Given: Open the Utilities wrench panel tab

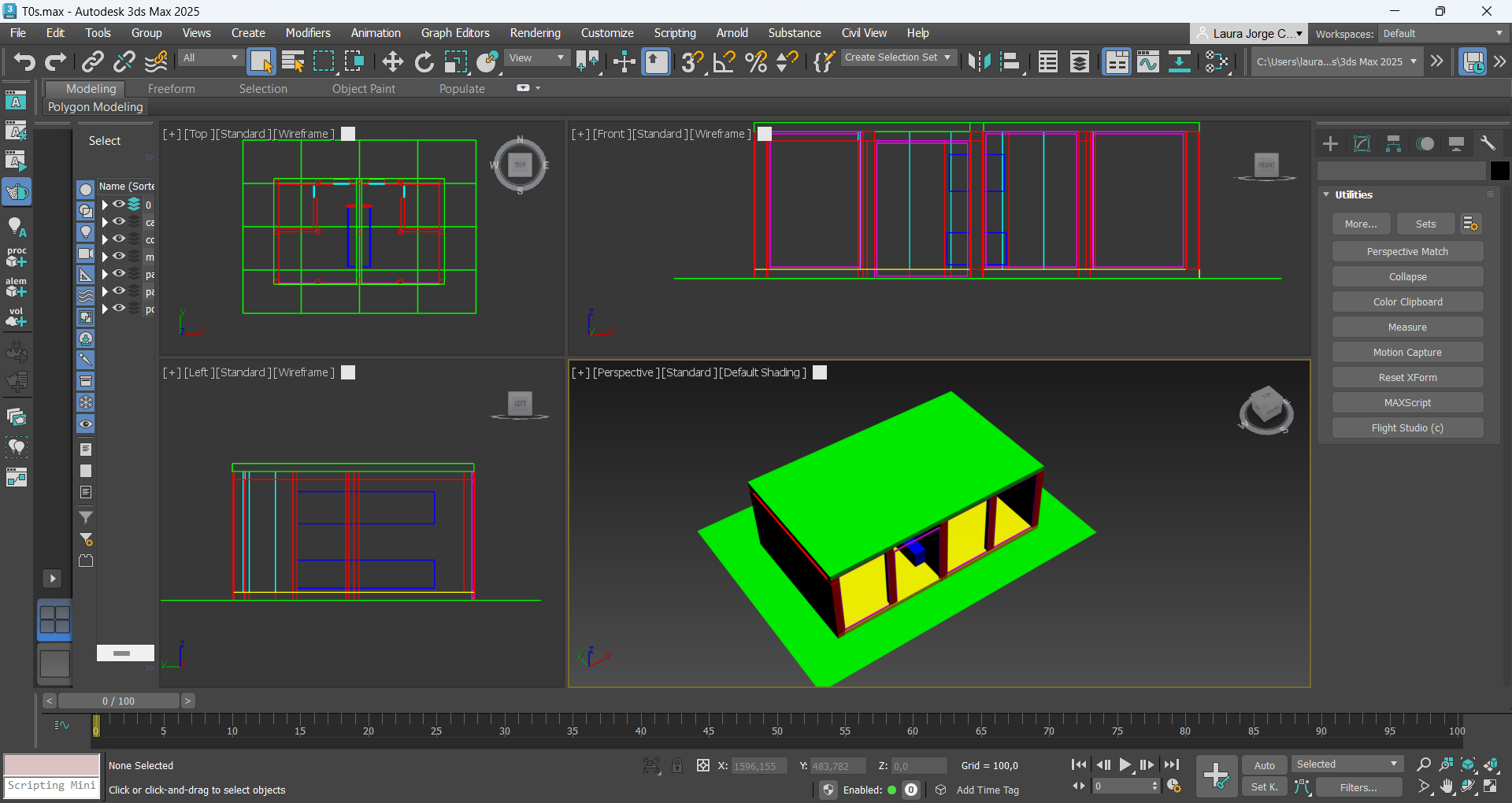Looking at the screenshot, I should 1488,143.
